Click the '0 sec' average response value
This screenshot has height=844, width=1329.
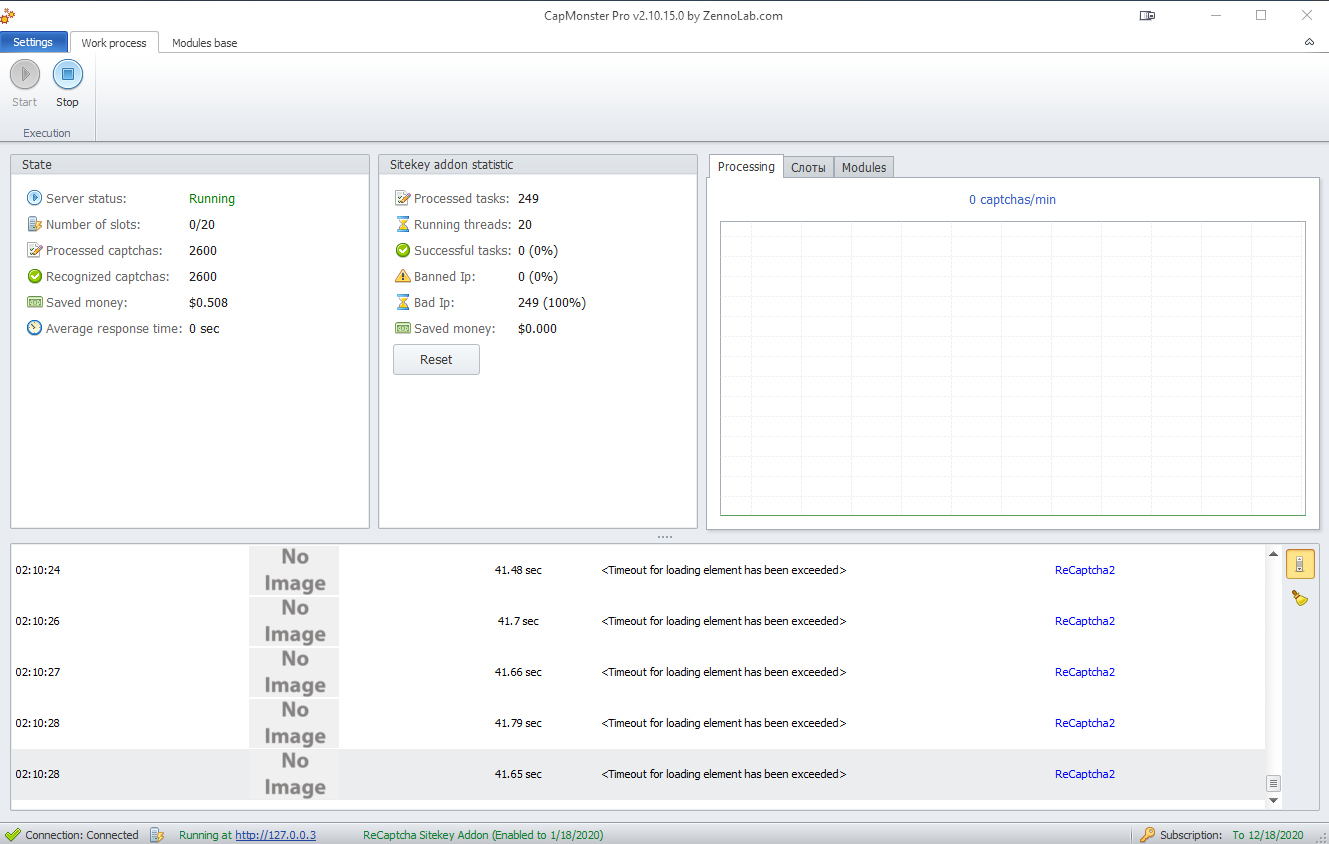204,329
